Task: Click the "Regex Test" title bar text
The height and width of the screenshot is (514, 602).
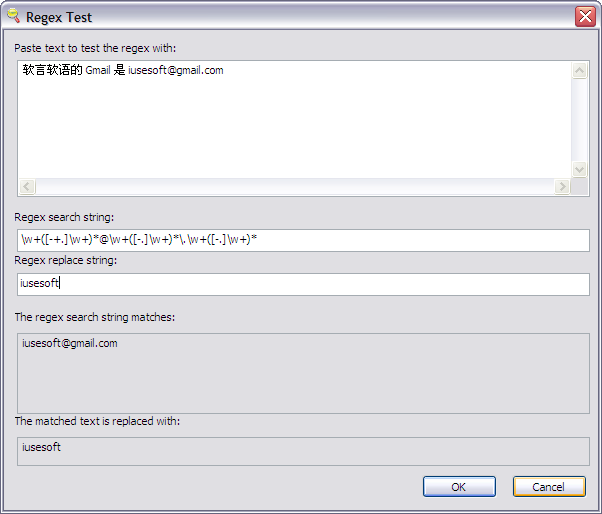Action: [59, 17]
